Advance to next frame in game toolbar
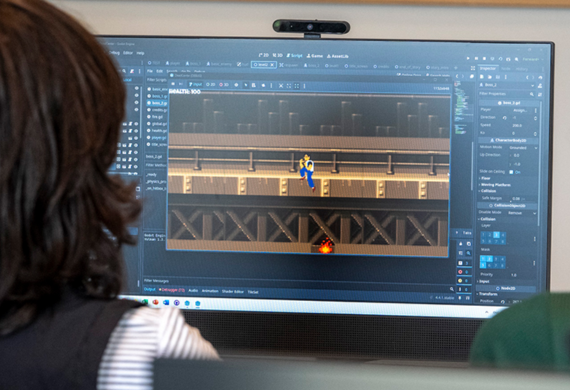This screenshot has width=570, height=390. (x=181, y=84)
